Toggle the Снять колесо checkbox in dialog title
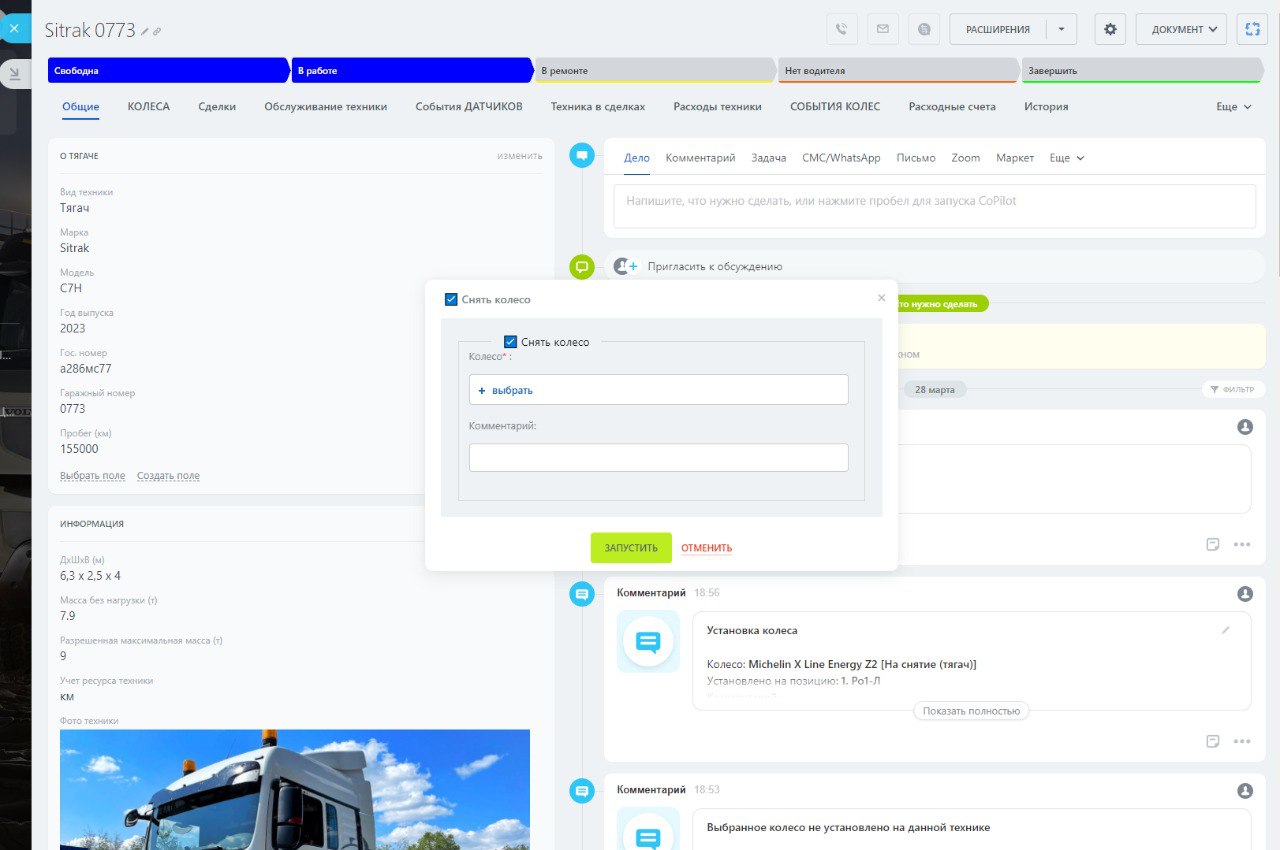Image resolution: width=1280 pixels, height=850 pixels. coord(451,299)
